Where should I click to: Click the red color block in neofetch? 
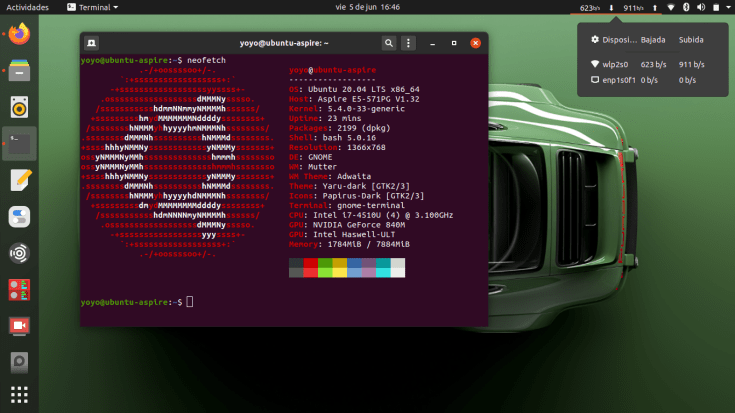(x=311, y=272)
